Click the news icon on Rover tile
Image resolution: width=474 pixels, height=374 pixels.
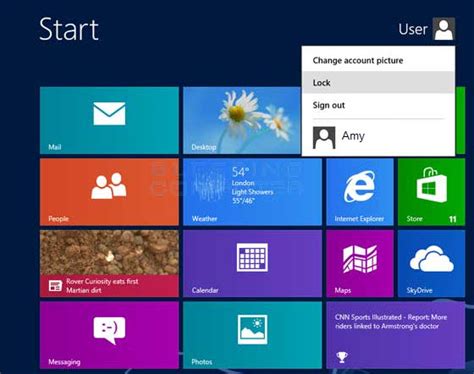(x=55, y=286)
